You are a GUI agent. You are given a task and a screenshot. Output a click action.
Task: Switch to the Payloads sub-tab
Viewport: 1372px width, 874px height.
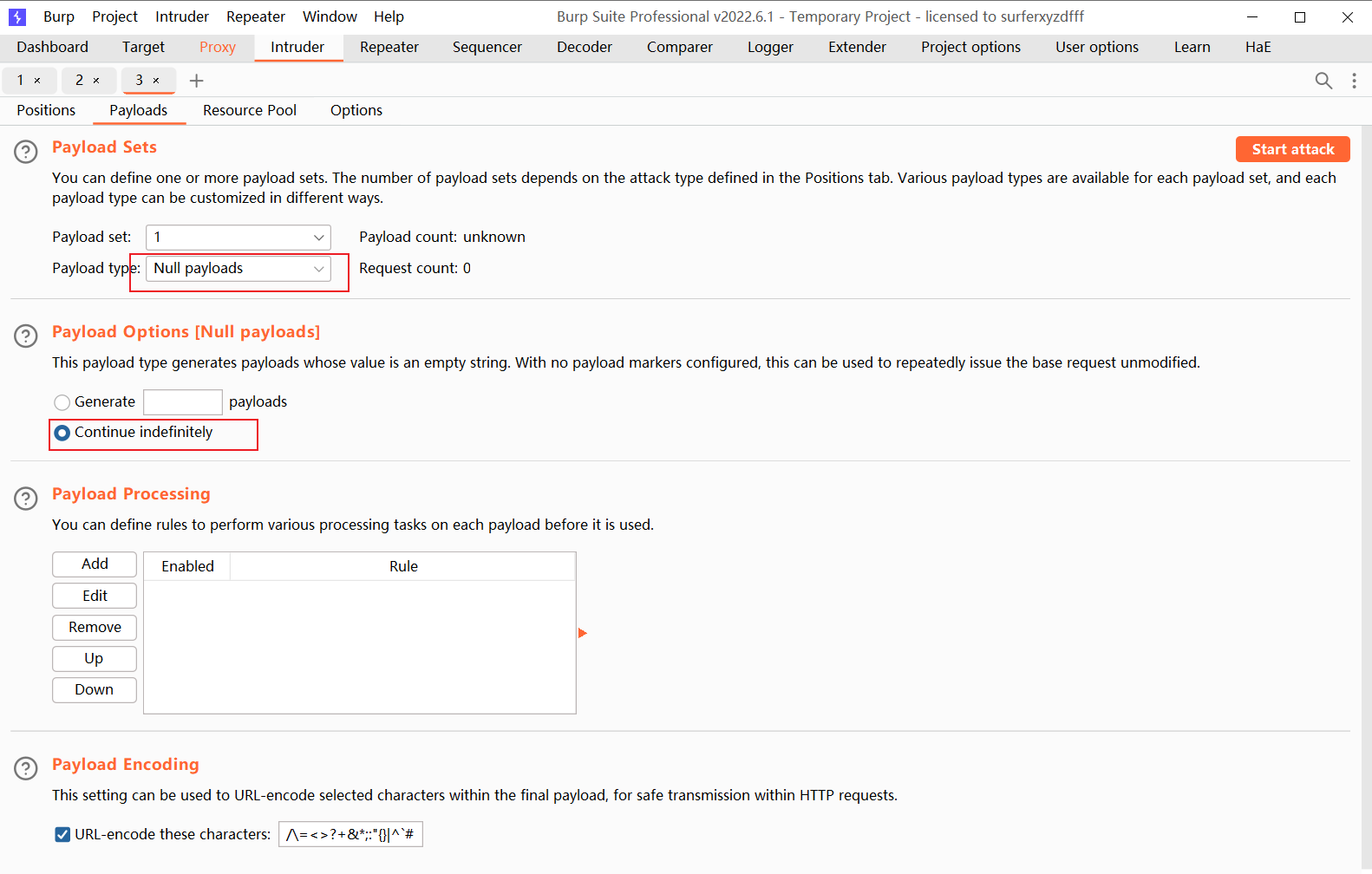[x=138, y=110]
